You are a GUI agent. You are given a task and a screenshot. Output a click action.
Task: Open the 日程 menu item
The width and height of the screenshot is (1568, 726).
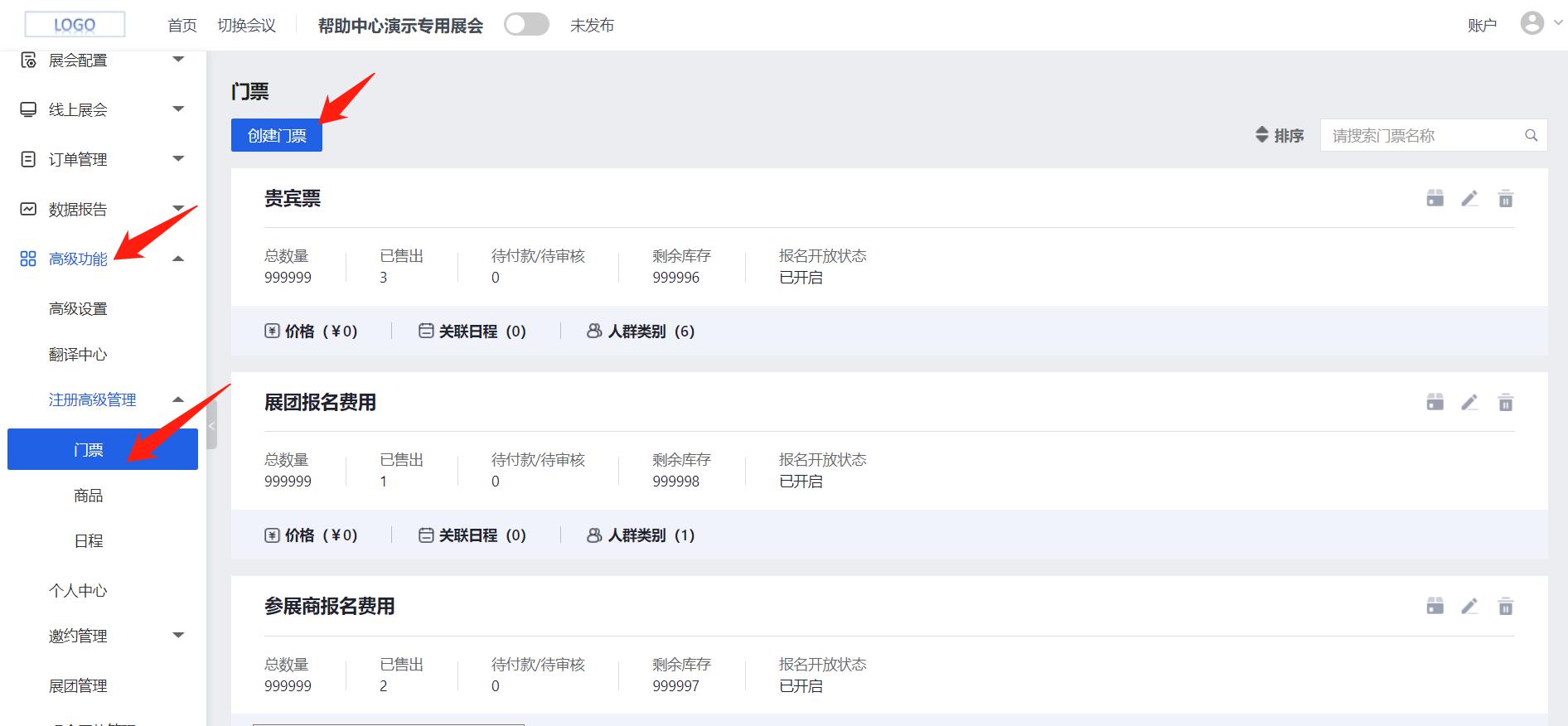point(89,541)
